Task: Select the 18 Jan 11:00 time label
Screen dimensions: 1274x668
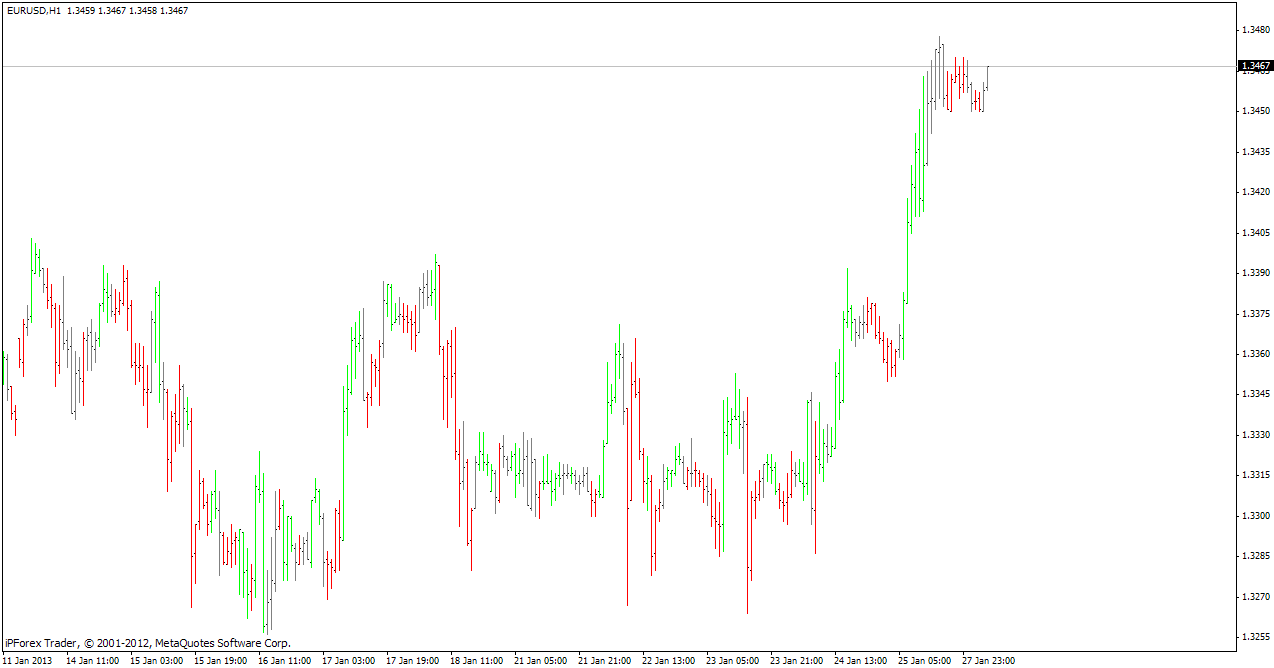Action: 476,660
